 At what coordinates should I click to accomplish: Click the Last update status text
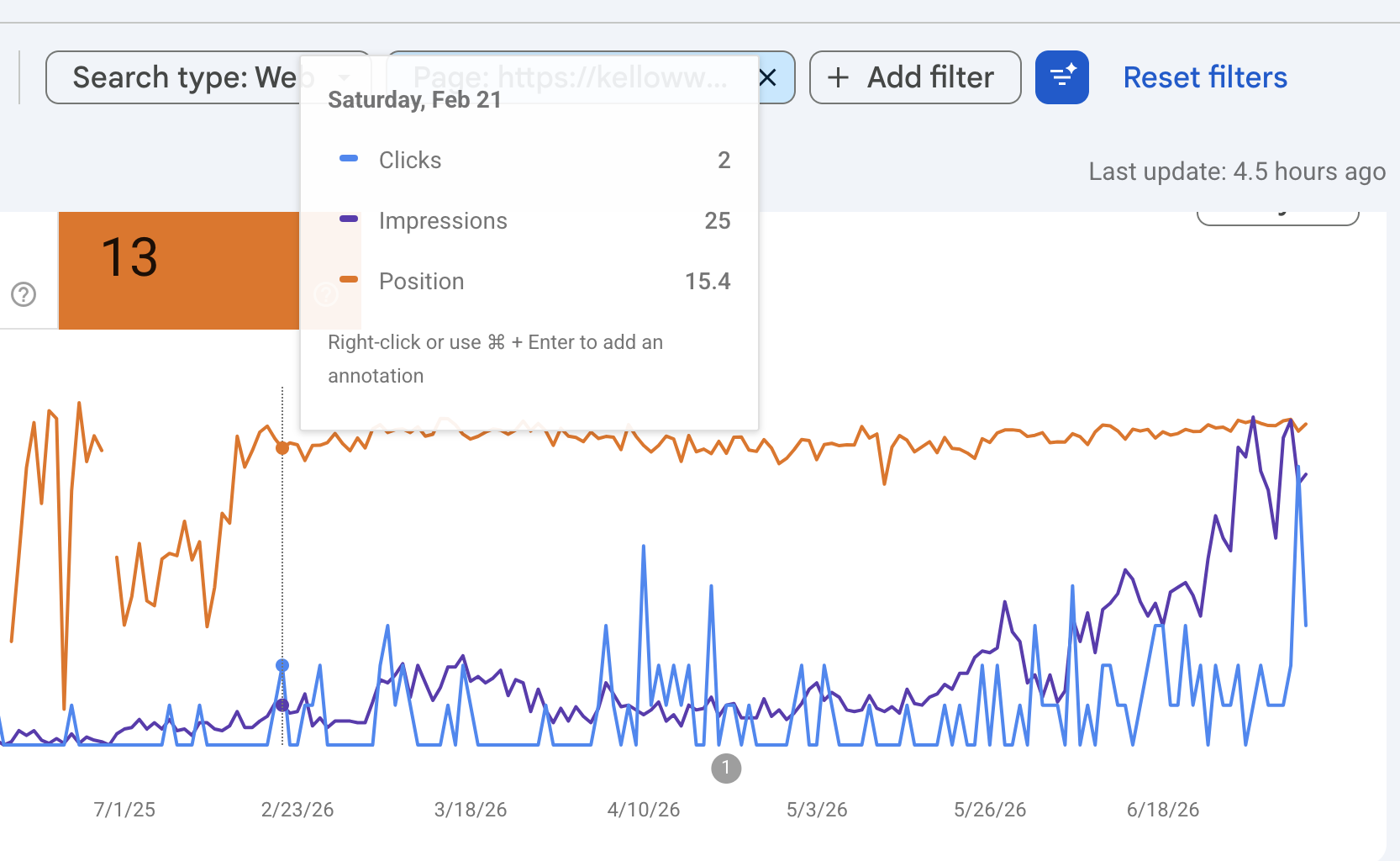point(1237,172)
